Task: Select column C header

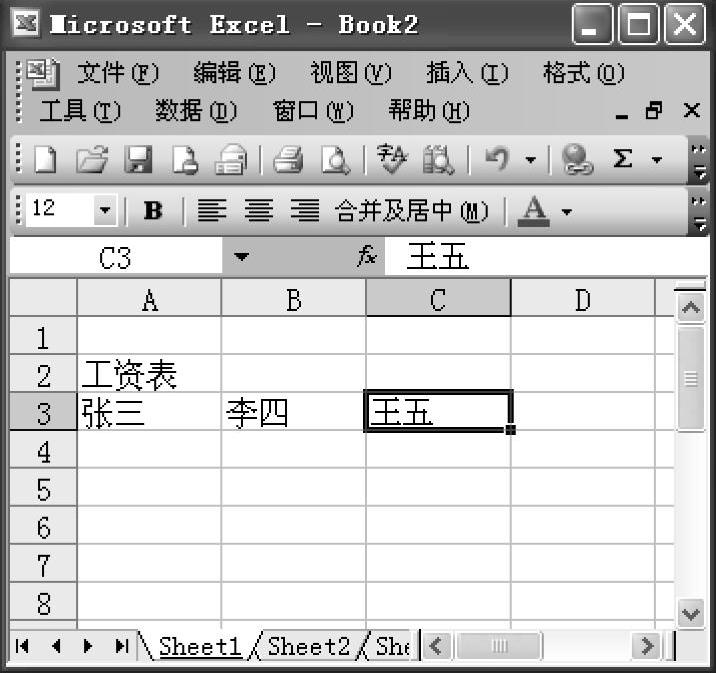Action: [438, 299]
